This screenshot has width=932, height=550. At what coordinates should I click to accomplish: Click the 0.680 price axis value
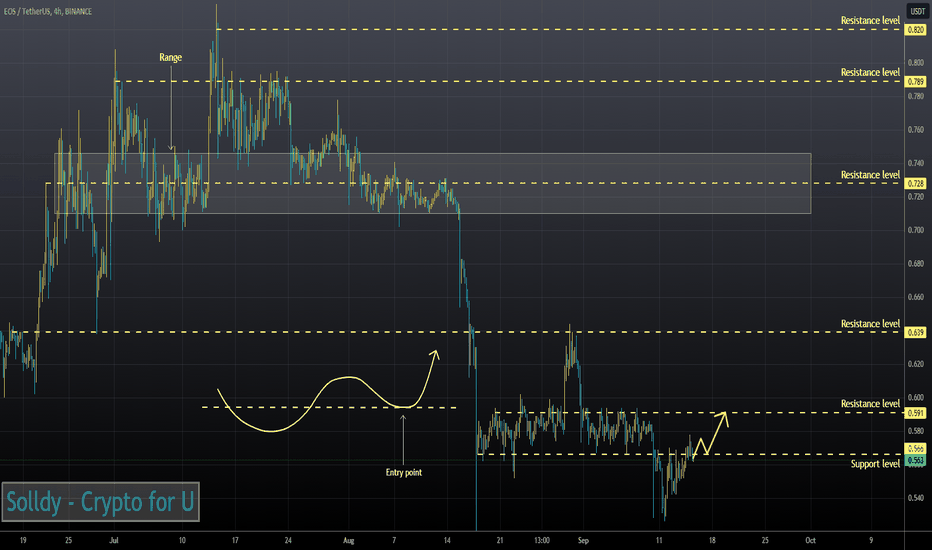coord(916,263)
